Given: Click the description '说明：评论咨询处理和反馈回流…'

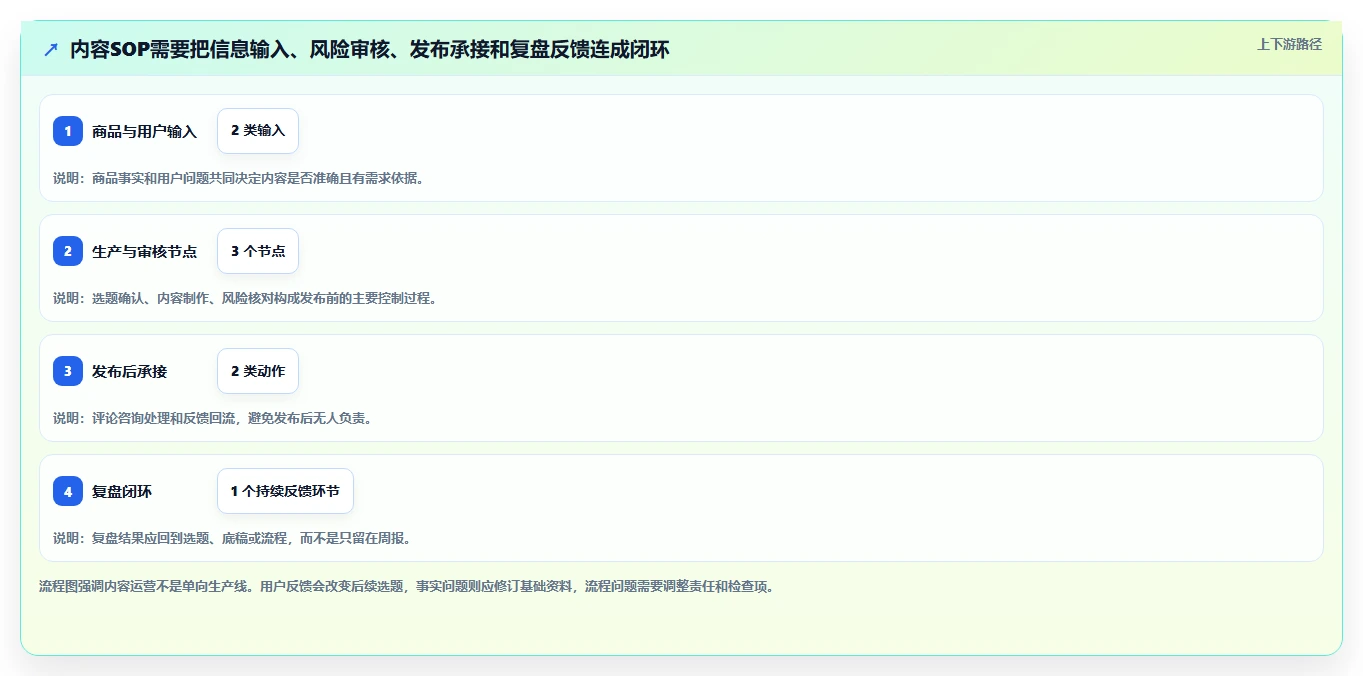Looking at the screenshot, I should [x=213, y=418].
